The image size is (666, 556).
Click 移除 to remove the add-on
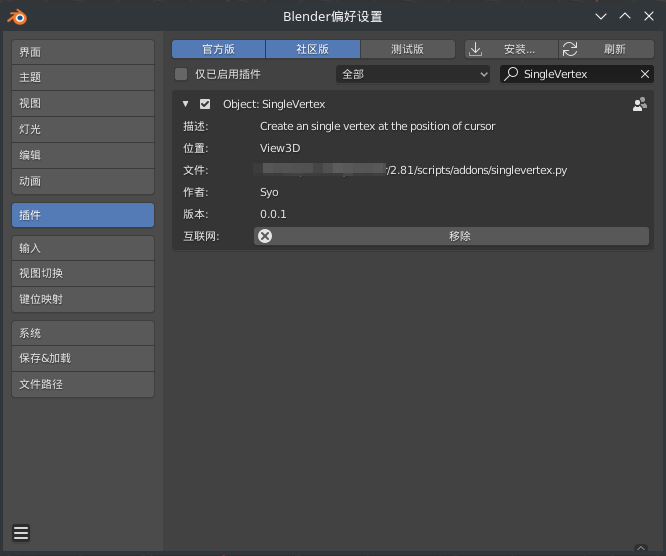[452, 236]
